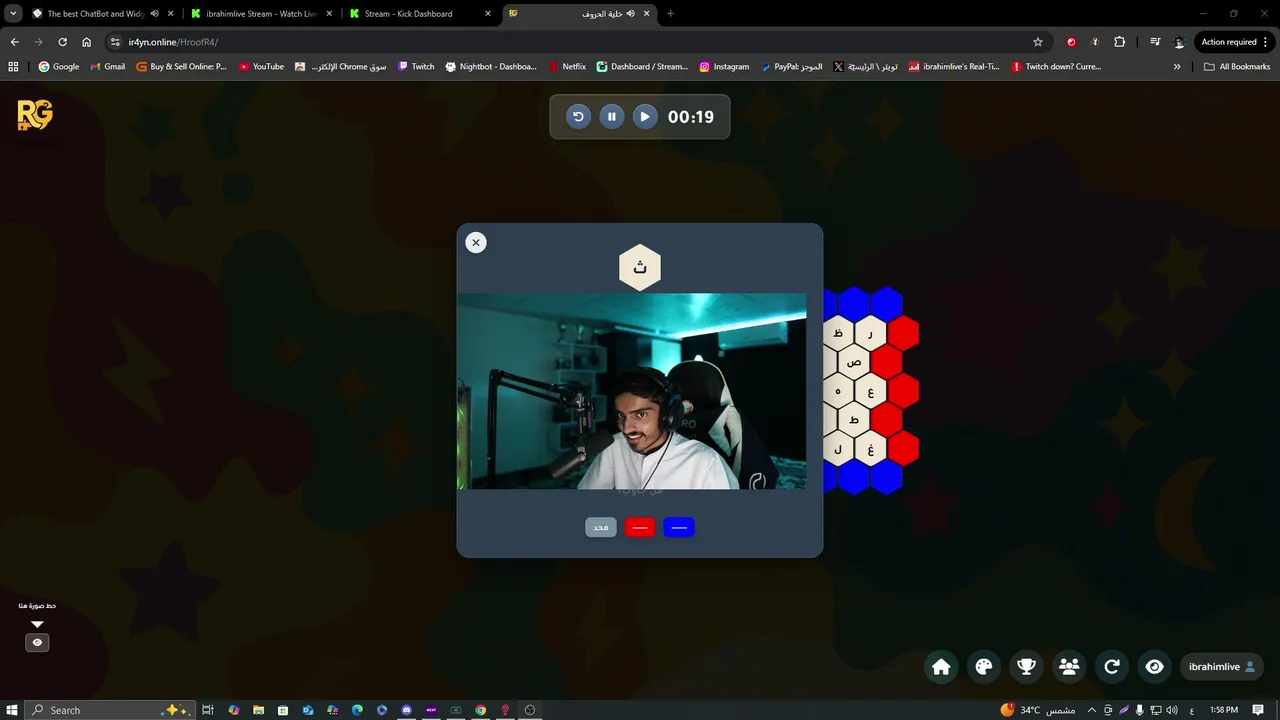Open the Google bookmark
Viewport: 1280px width, 720px height.
58,66
